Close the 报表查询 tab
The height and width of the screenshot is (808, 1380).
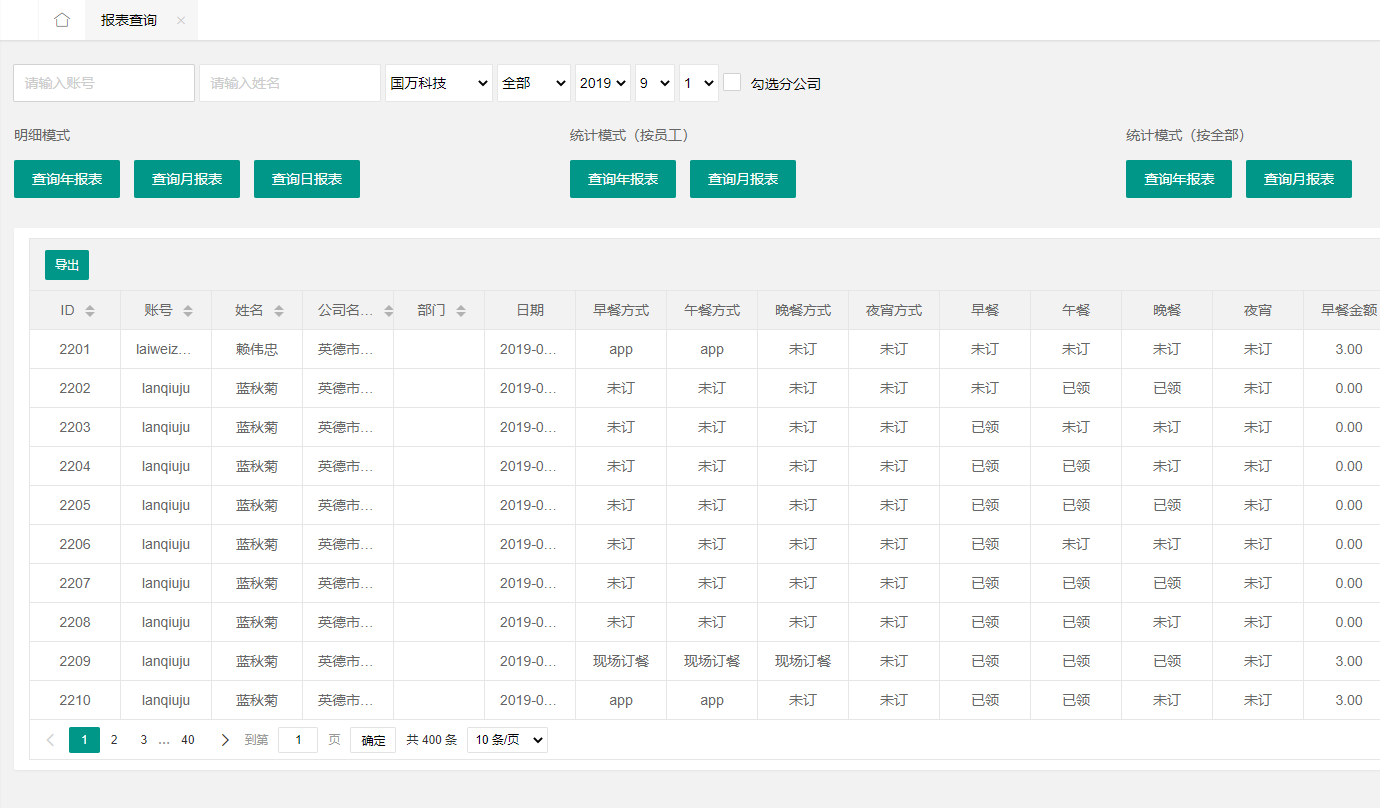coord(181,20)
